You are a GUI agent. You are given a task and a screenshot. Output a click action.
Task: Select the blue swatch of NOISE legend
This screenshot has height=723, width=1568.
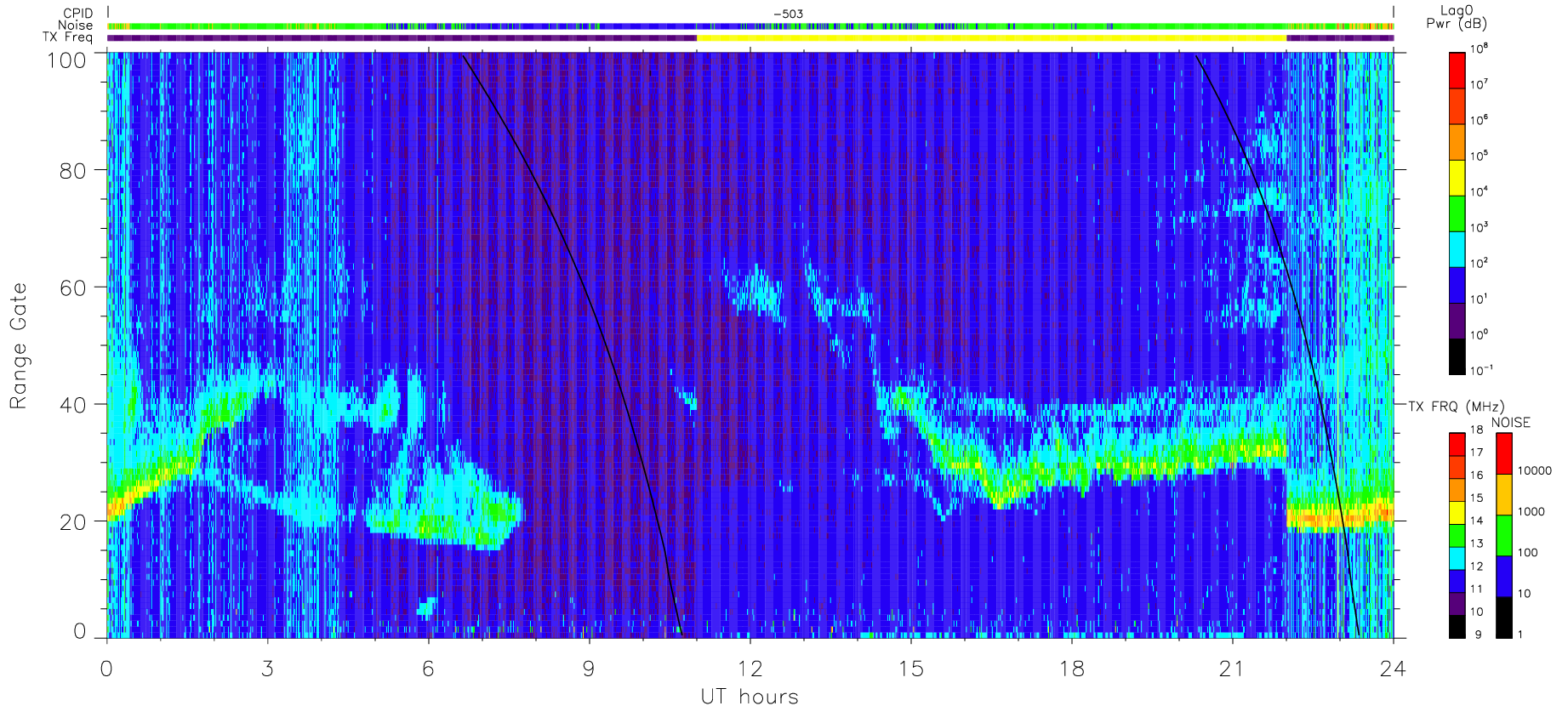tap(1504, 576)
